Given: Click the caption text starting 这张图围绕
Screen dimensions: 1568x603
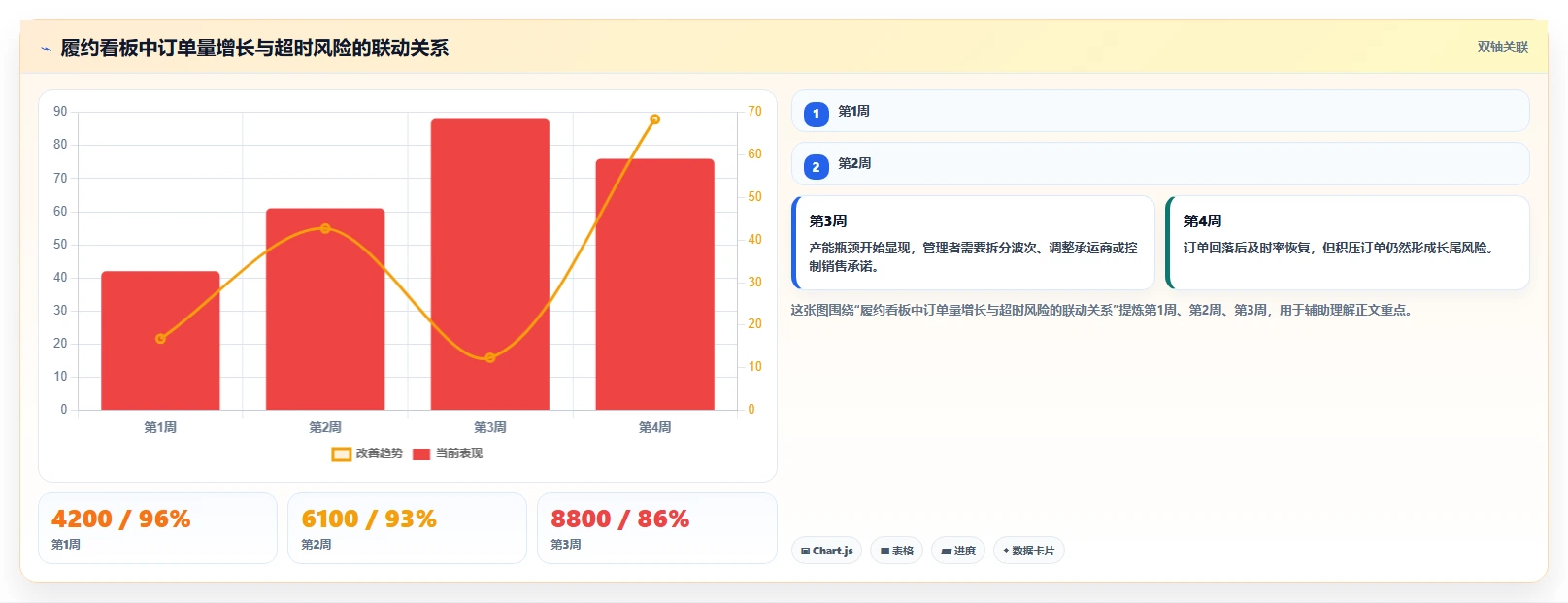Looking at the screenshot, I should click(x=1104, y=311).
